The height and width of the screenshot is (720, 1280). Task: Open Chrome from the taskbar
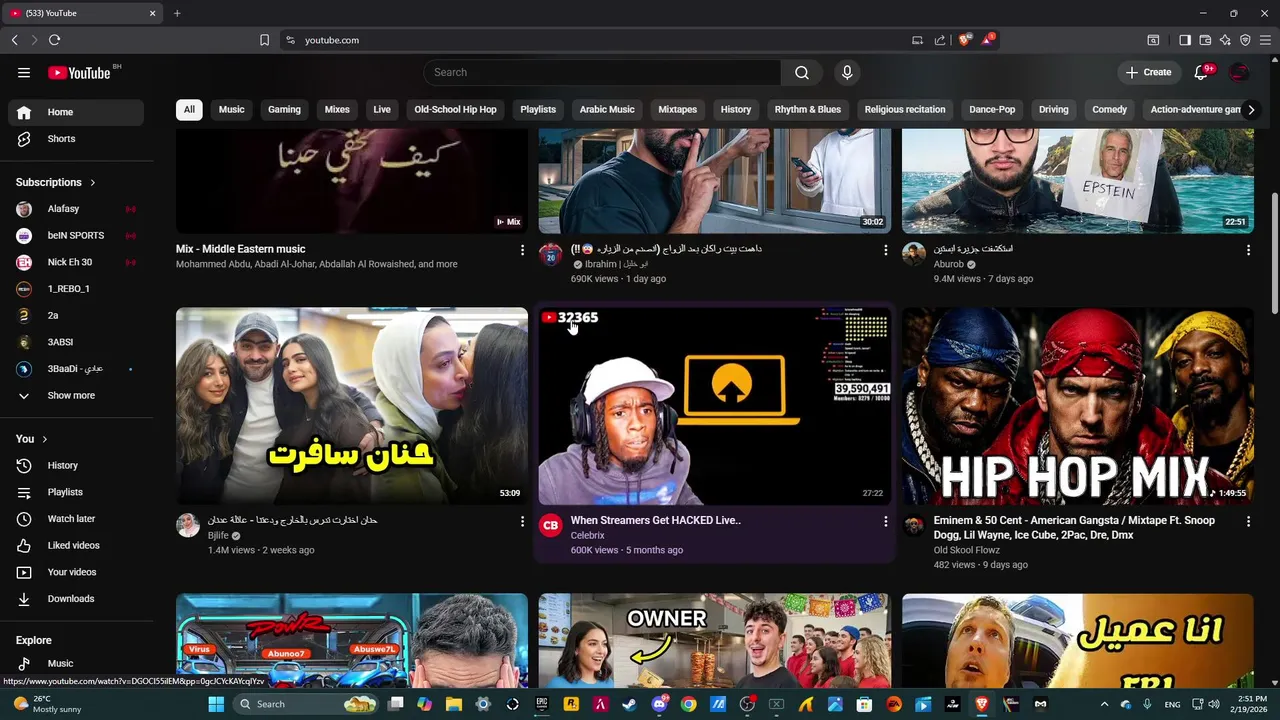(x=689, y=704)
